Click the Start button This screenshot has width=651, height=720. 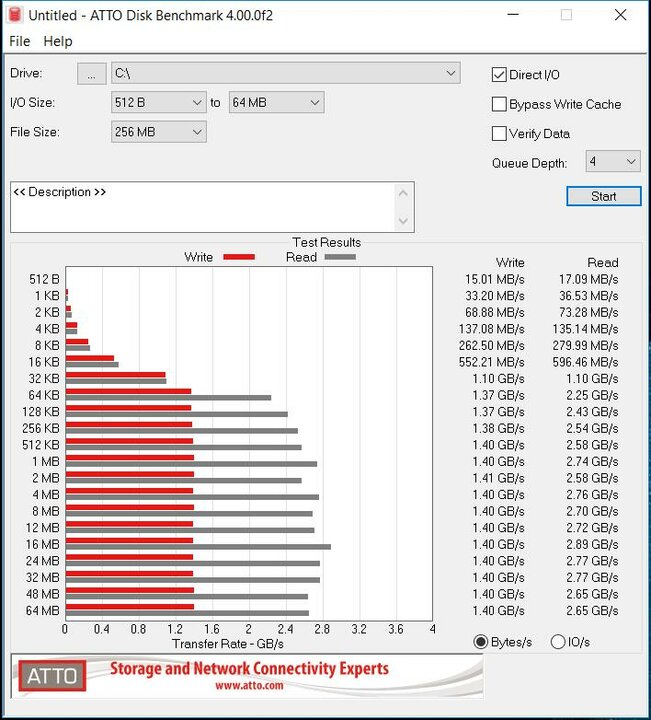pyautogui.click(x=604, y=196)
